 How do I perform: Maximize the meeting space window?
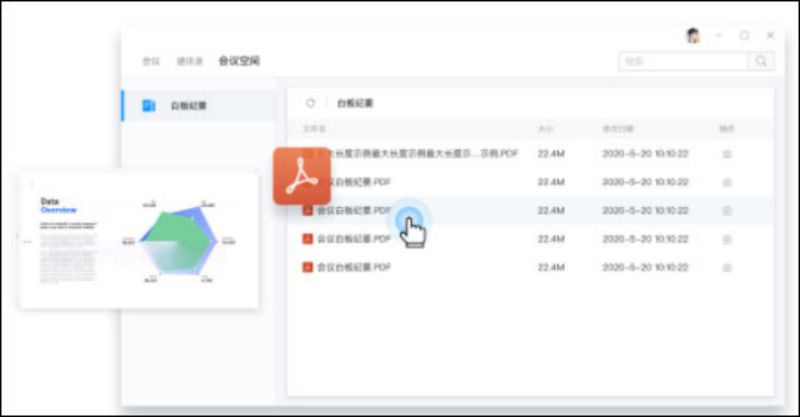tap(744, 35)
